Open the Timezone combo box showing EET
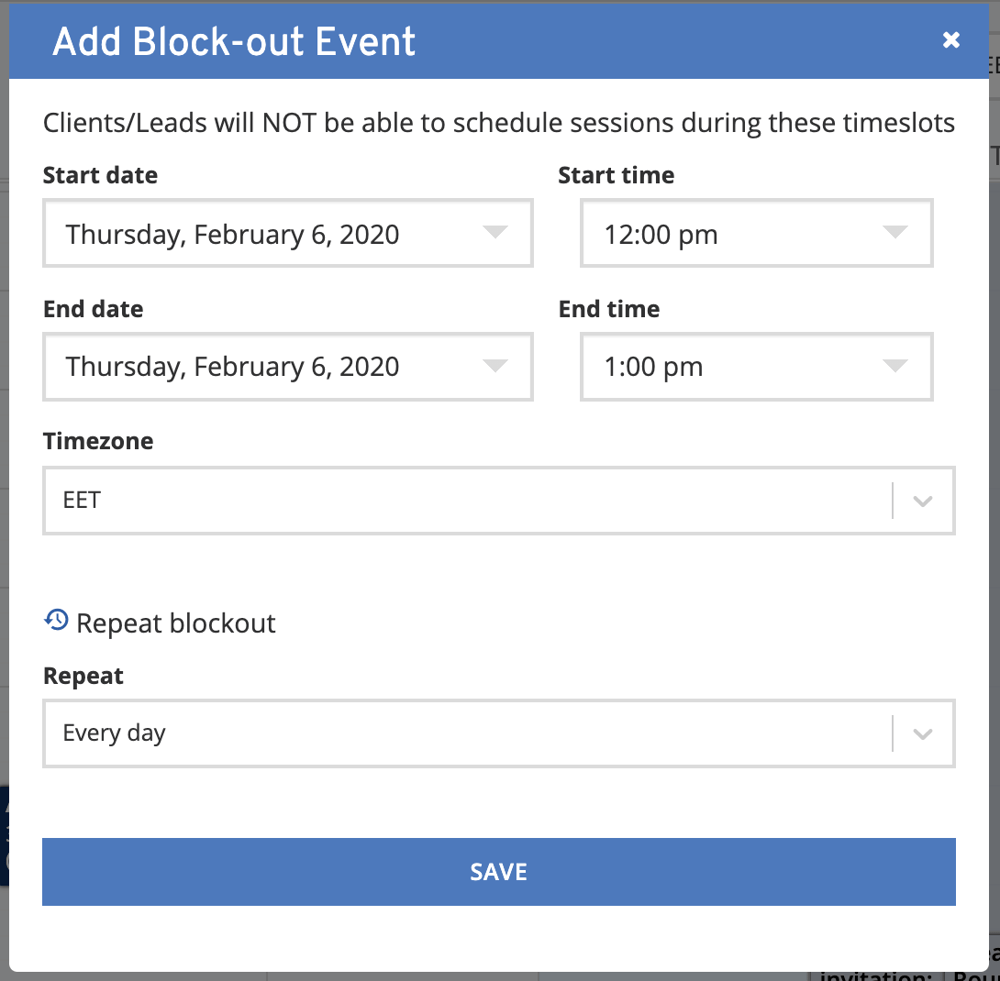 pyautogui.click(x=498, y=500)
